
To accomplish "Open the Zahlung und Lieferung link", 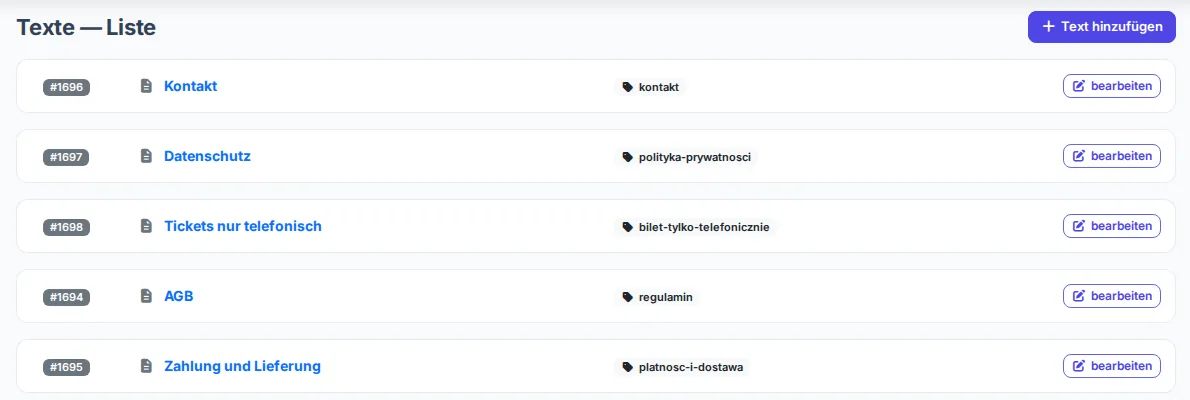I will (x=242, y=367).
